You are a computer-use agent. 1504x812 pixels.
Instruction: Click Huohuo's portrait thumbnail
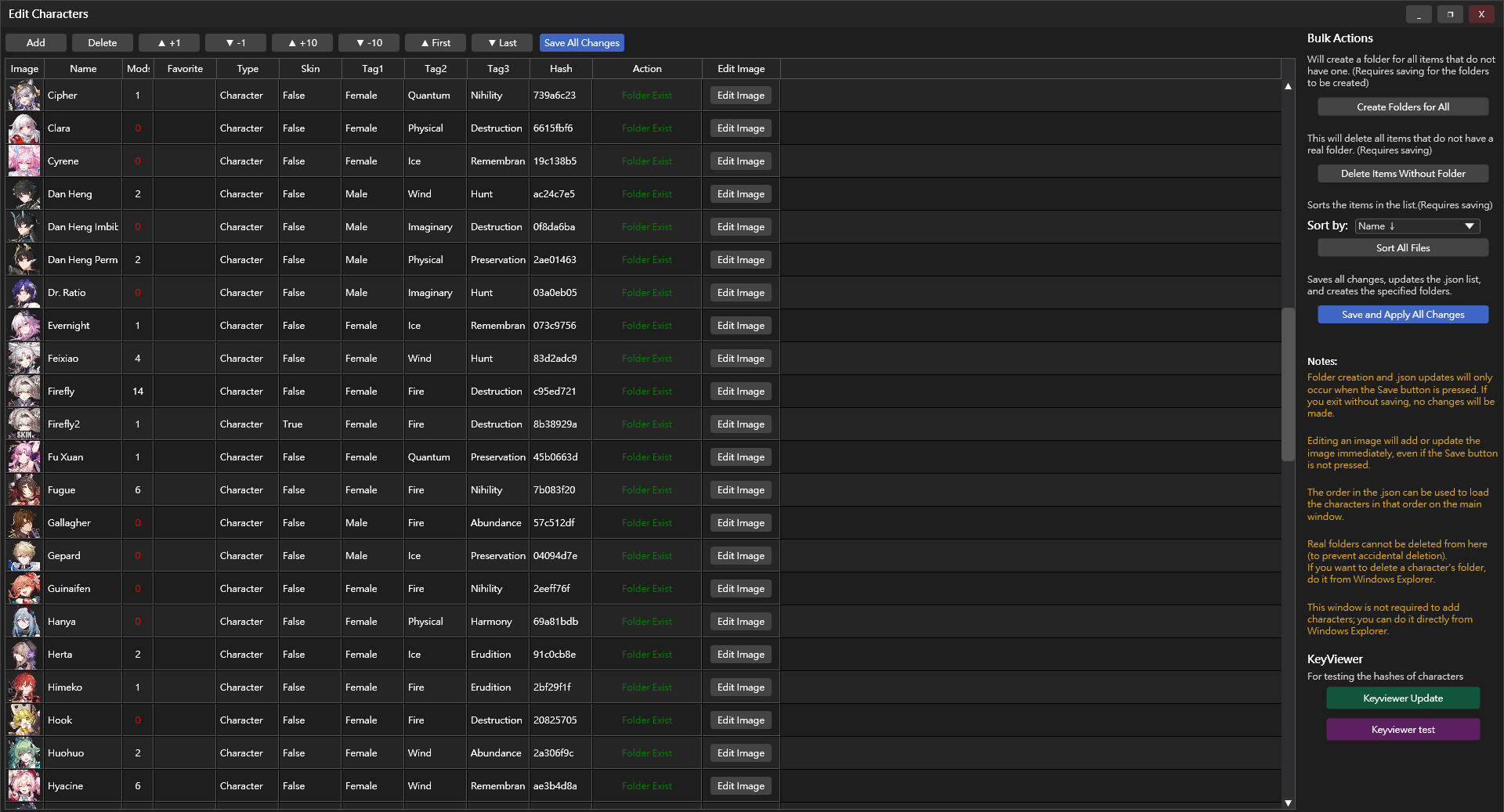24,753
